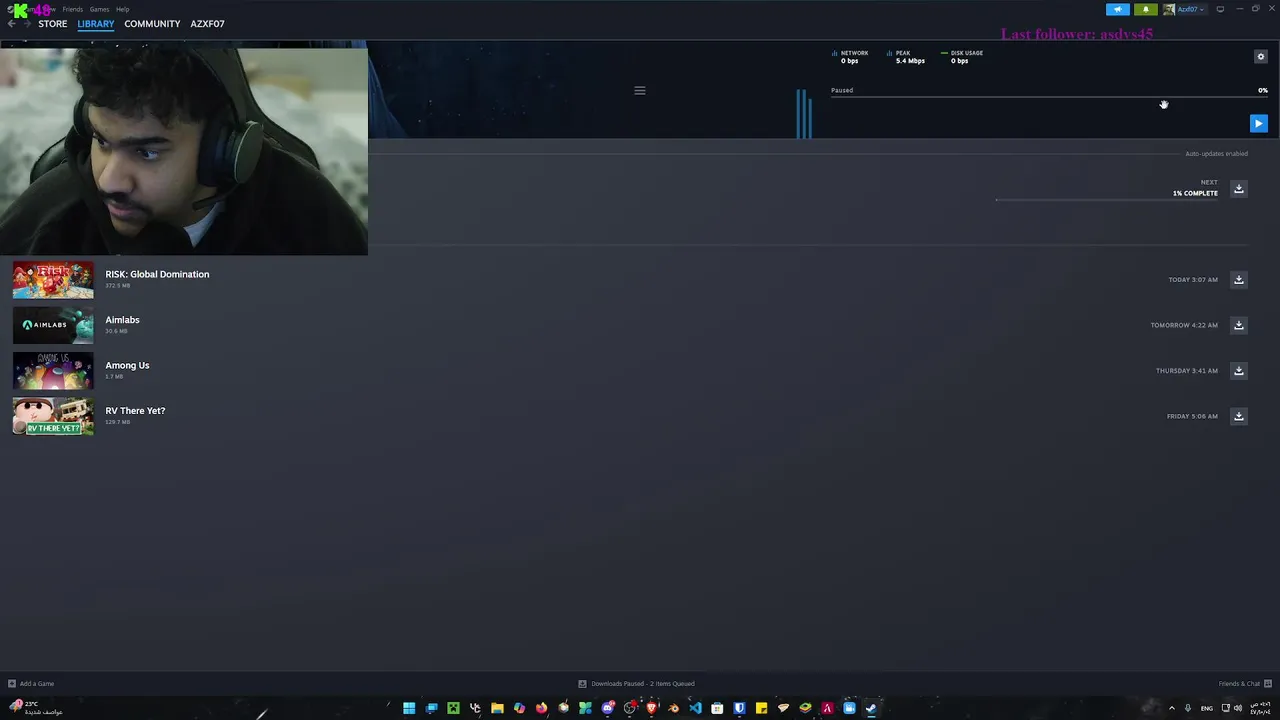Open download settings gear icon
Image resolution: width=1280 pixels, height=720 pixels.
[x=1260, y=57]
